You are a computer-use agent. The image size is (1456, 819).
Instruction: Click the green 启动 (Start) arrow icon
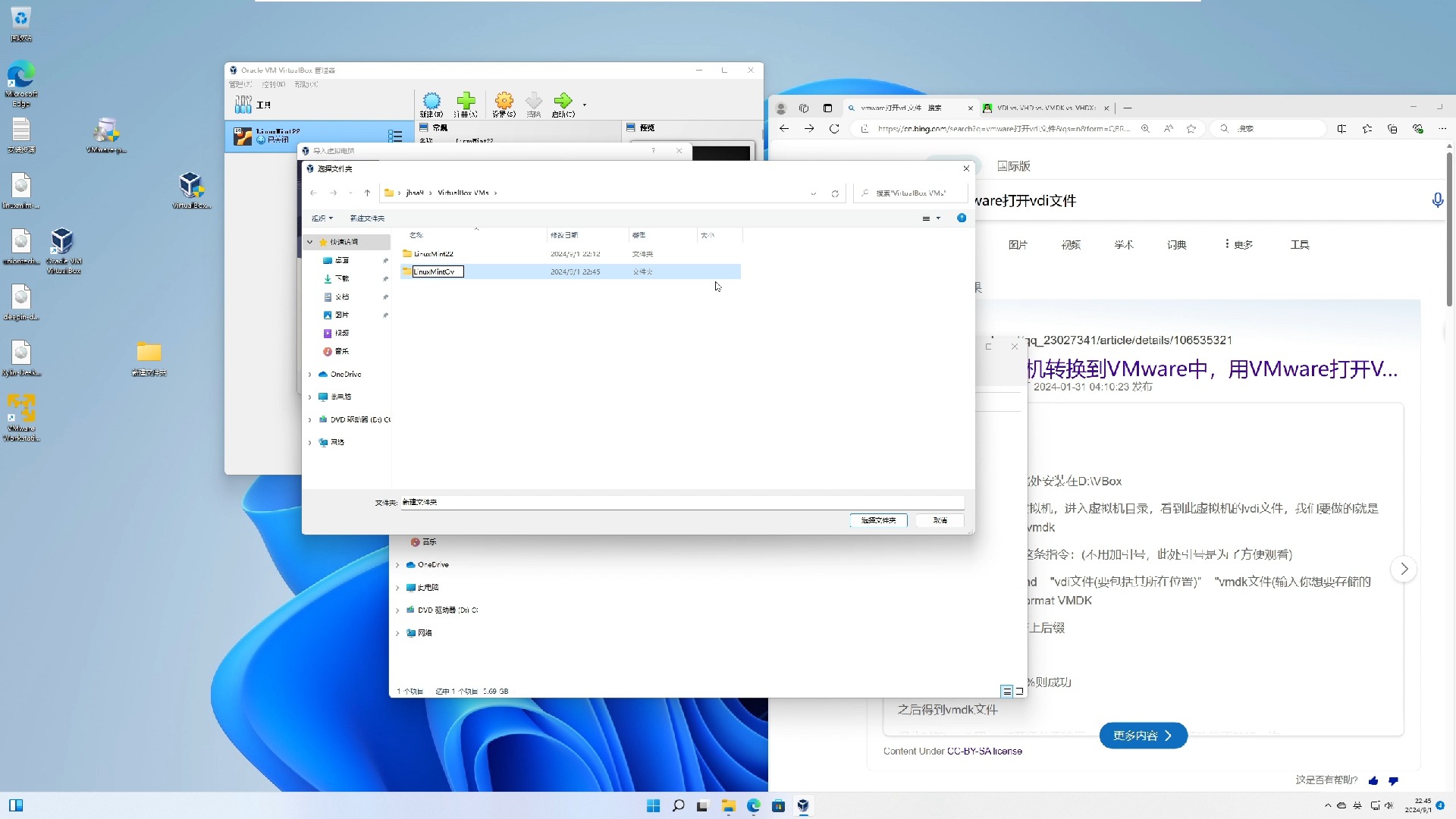click(563, 101)
